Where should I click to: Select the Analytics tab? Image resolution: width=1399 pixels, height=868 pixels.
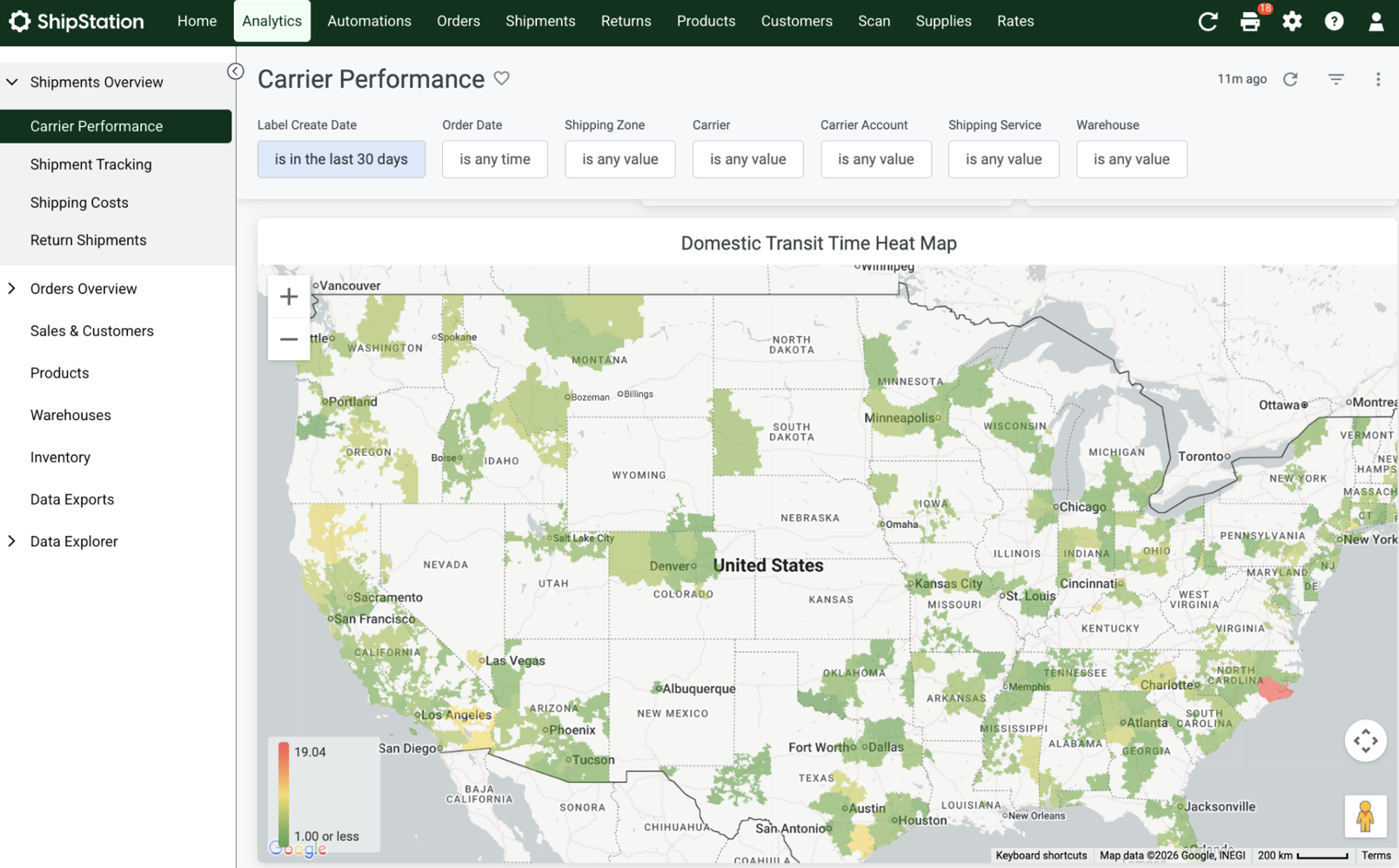point(272,21)
